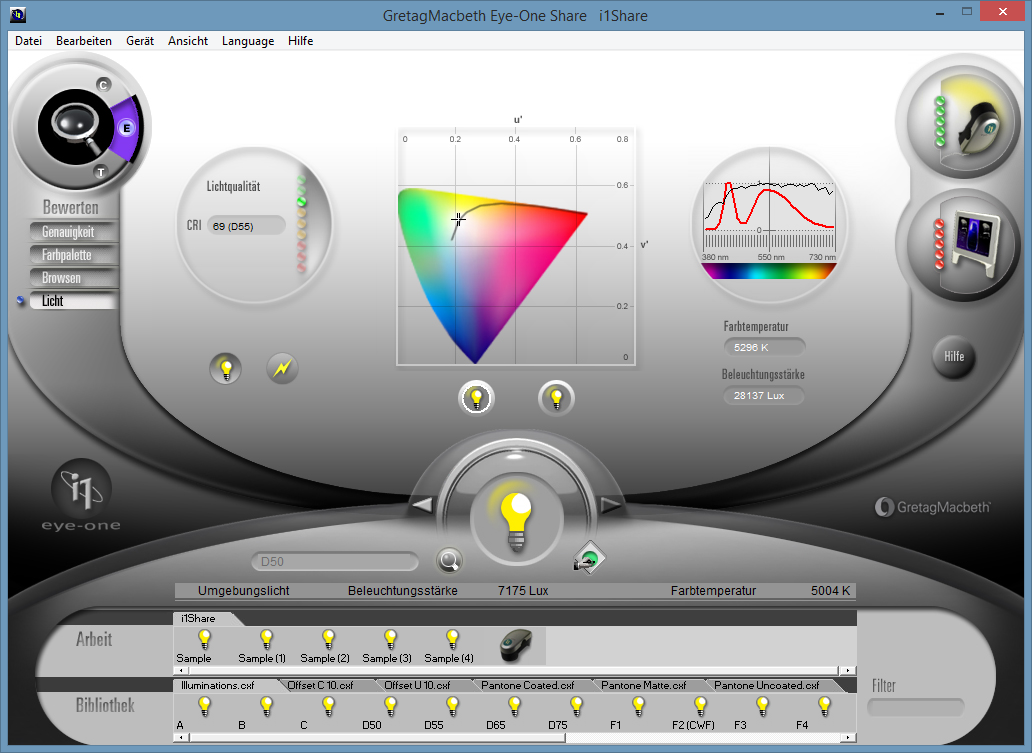Click the plain bulb icon under chromaticity diagram

pyautogui.click(x=556, y=398)
